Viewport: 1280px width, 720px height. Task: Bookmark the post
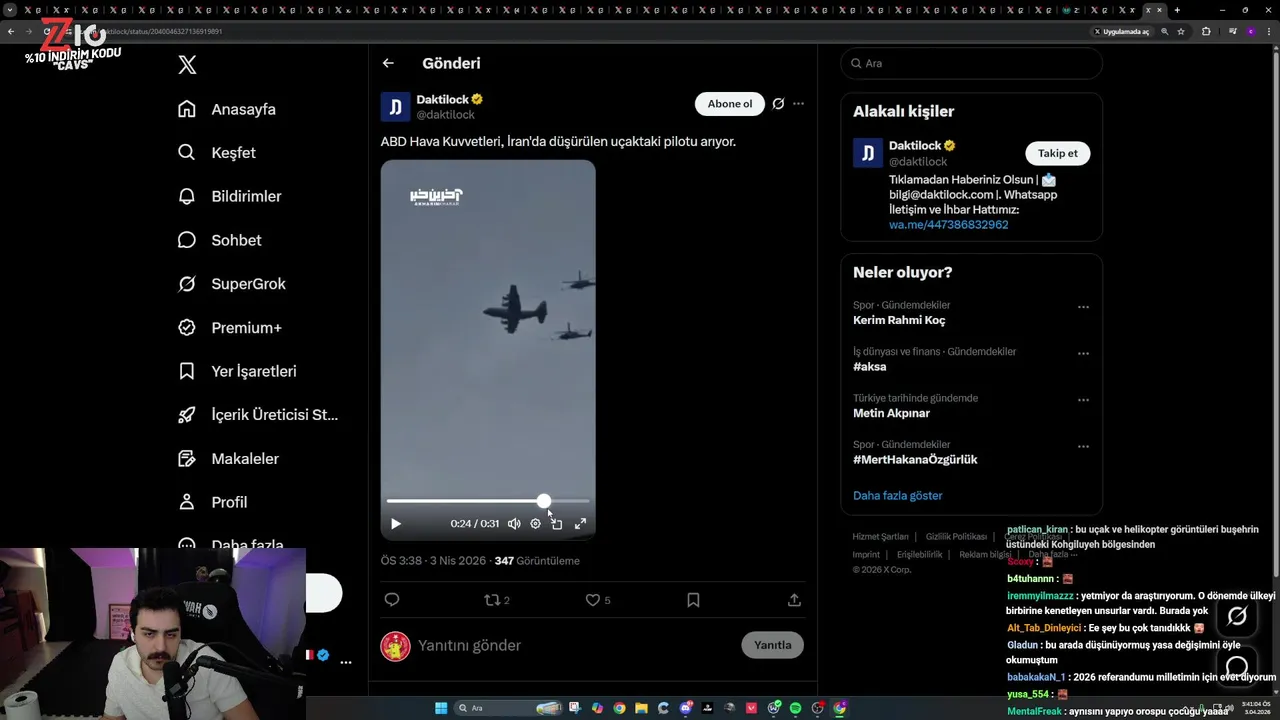click(693, 600)
